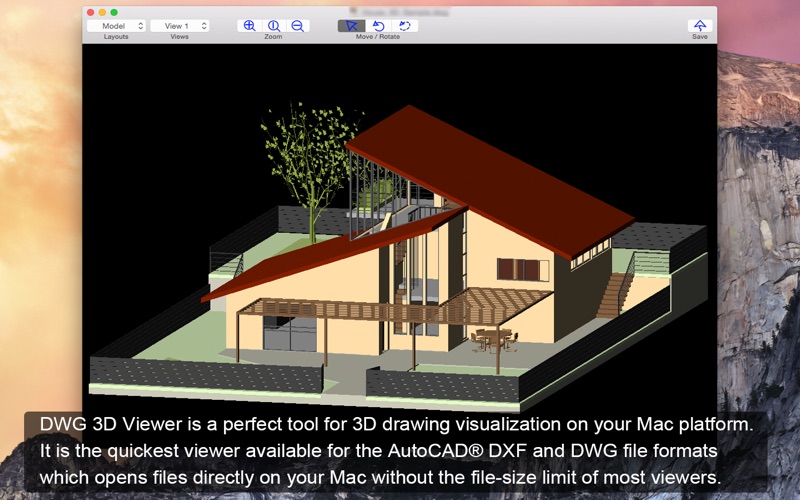The image size is (800, 500).
Task: Minimize the viewer window with yellow button
Action: tap(103, 12)
